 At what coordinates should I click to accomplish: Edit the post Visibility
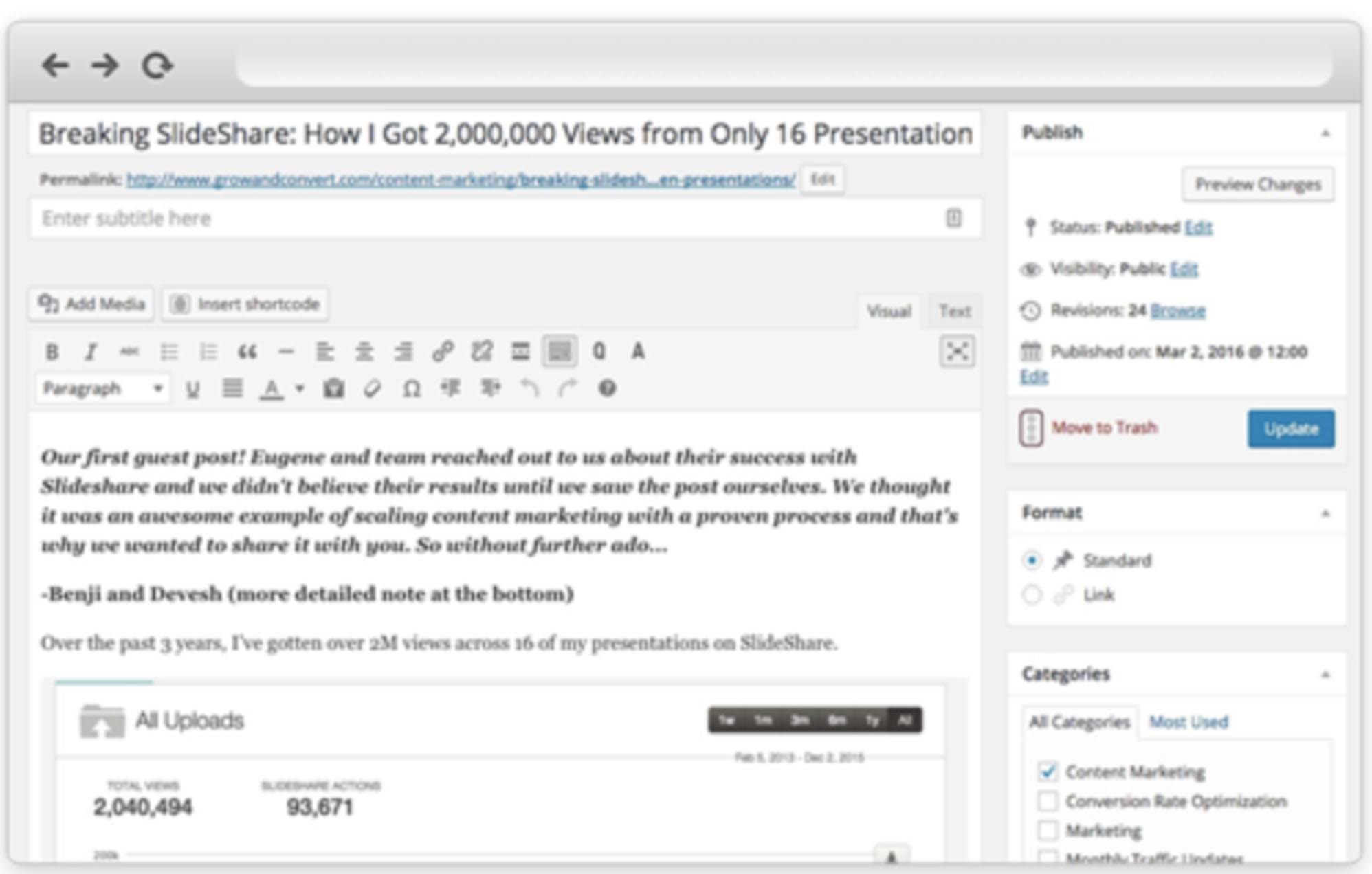click(x=1184, y=269)
